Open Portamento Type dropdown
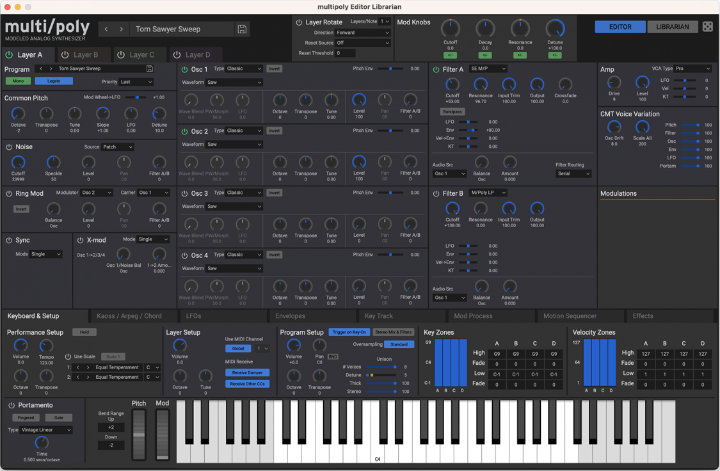Image resolution: width=720 pixels, height=471 pixels. (46, 430)
